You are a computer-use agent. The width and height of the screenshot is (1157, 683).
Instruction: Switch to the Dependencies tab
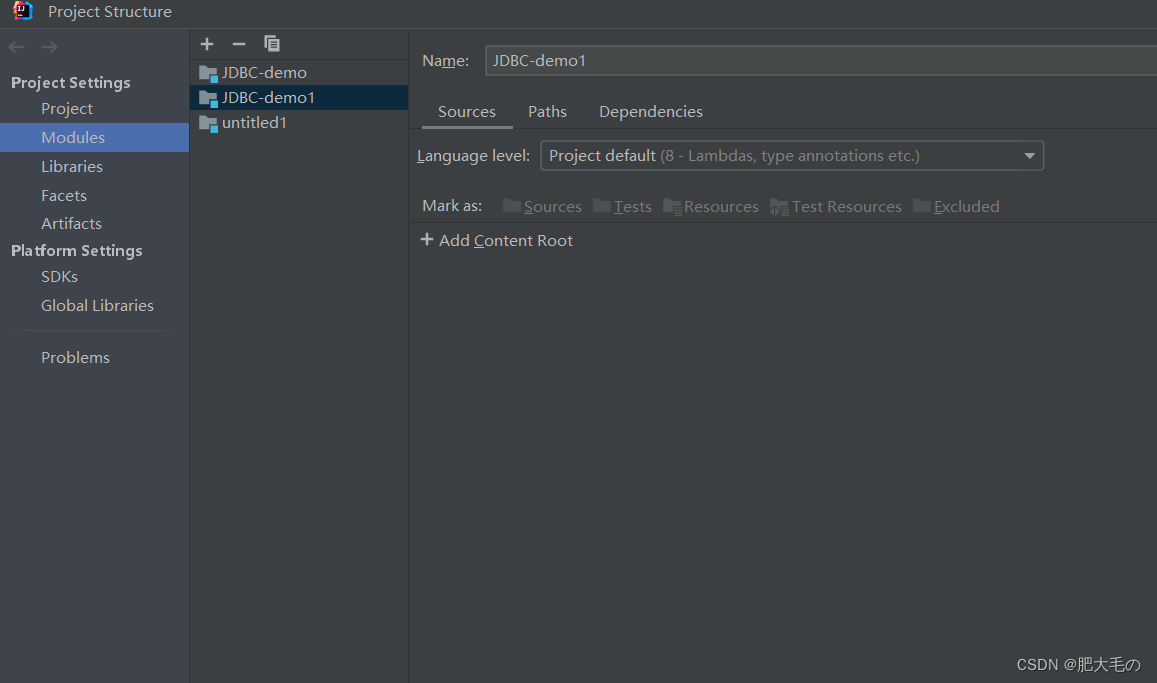click(651, 111)
